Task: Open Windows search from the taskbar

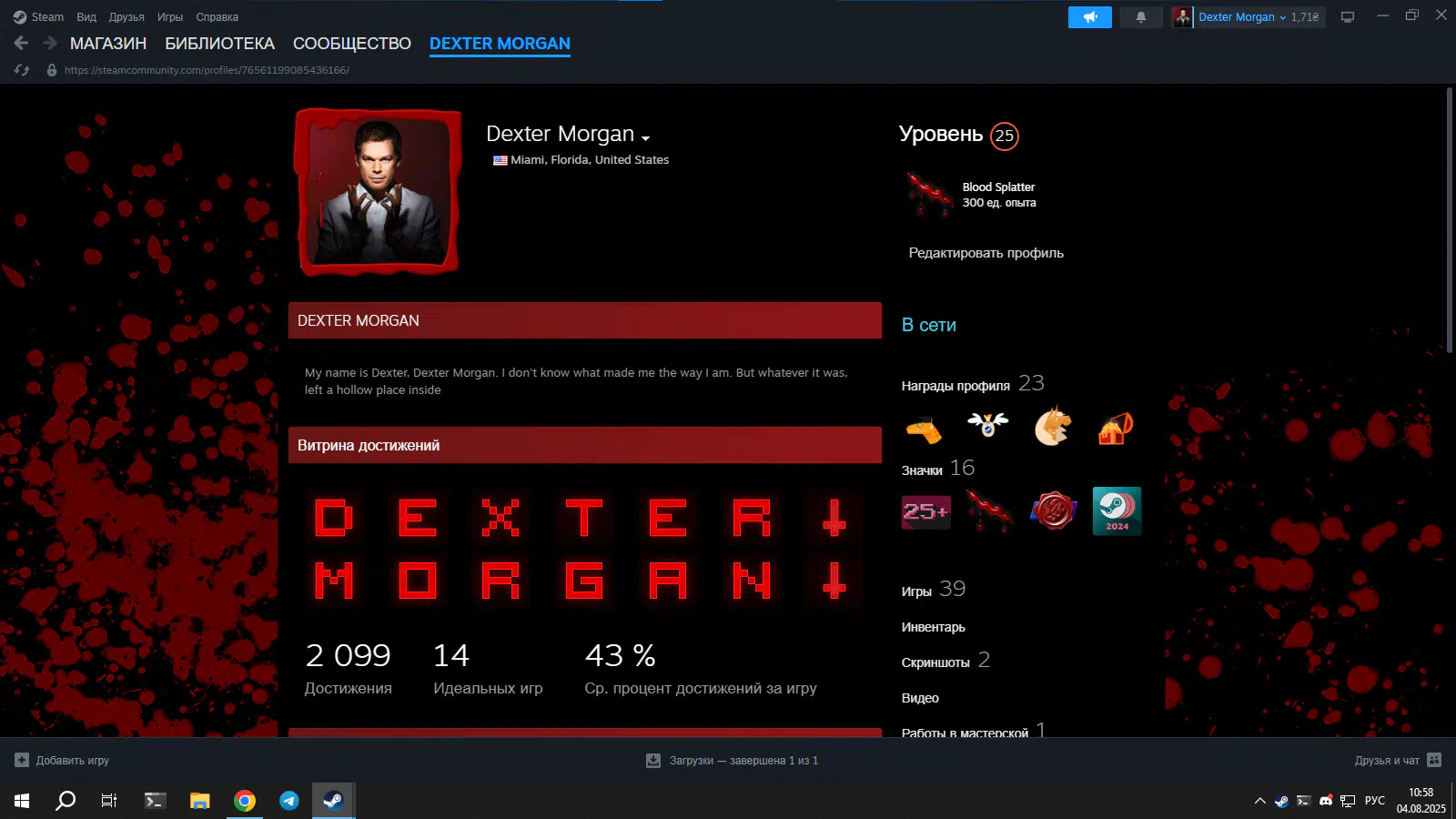Action: [x=66, y=801]
